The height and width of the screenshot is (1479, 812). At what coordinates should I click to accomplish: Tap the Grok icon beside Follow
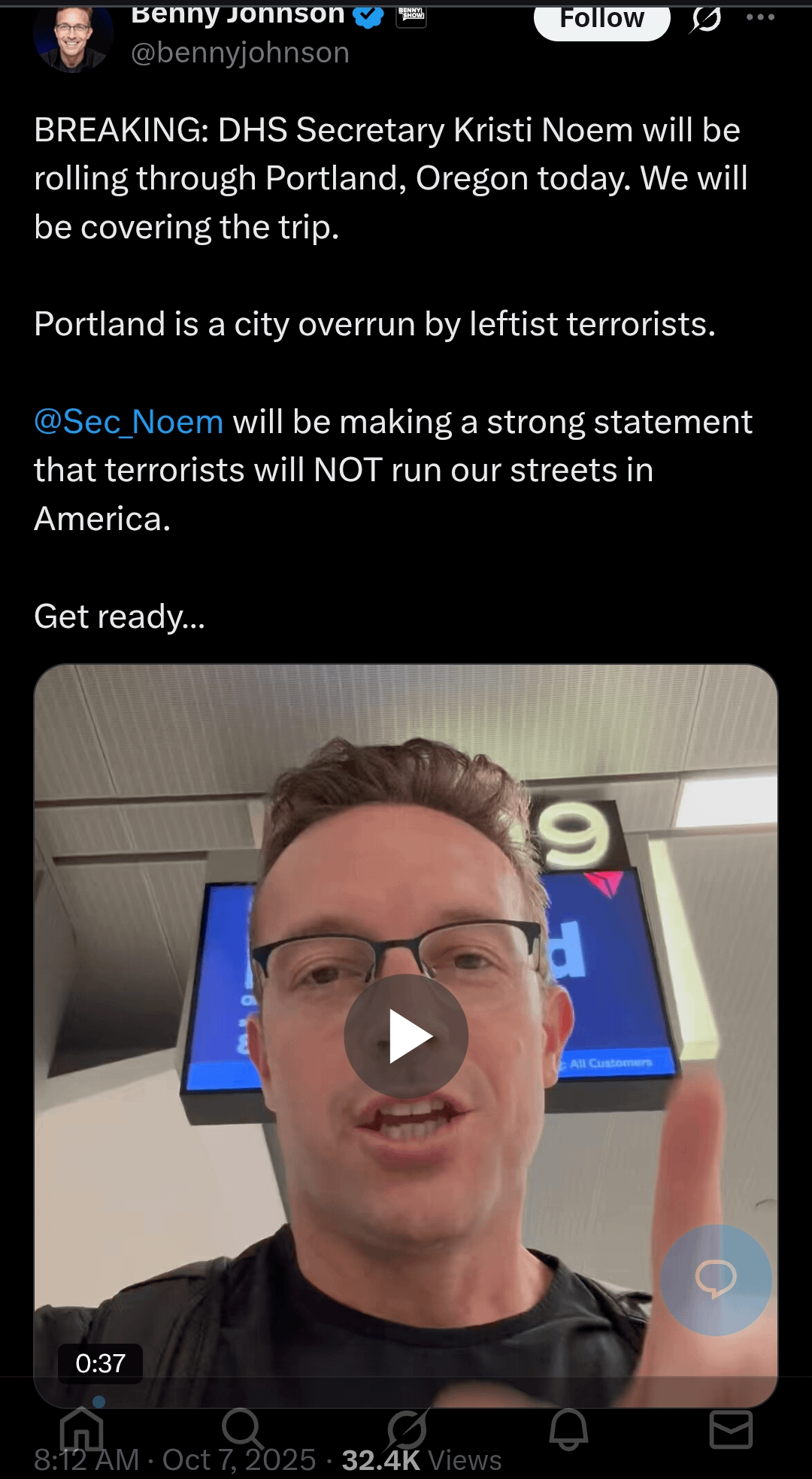706,18
